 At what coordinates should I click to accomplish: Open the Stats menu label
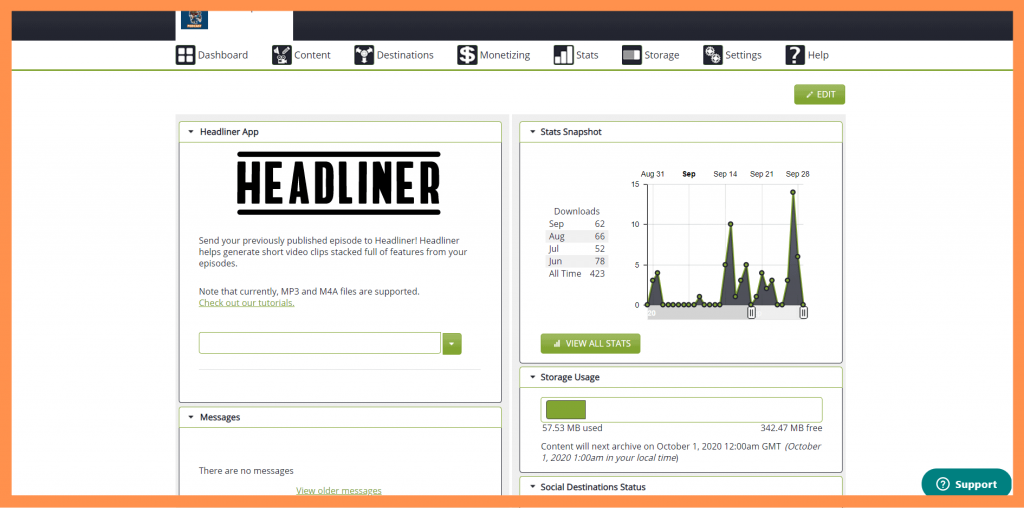[587, 55]
